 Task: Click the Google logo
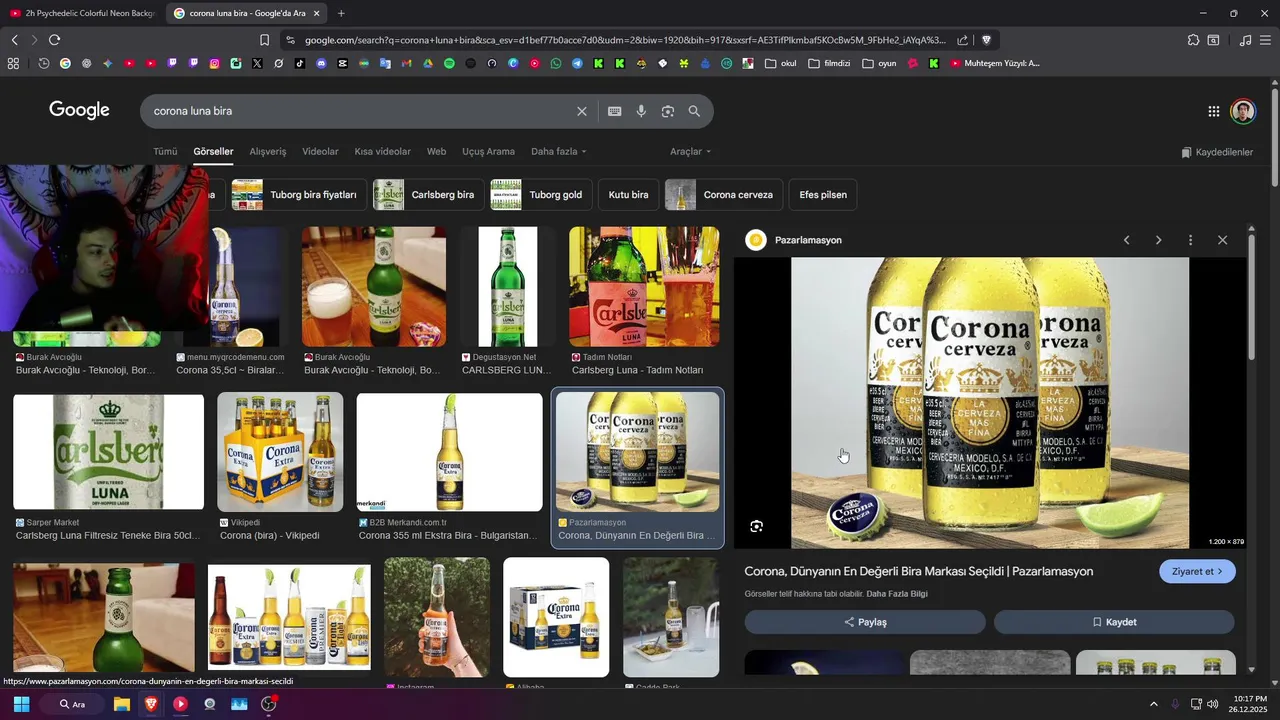coord(79,110)
